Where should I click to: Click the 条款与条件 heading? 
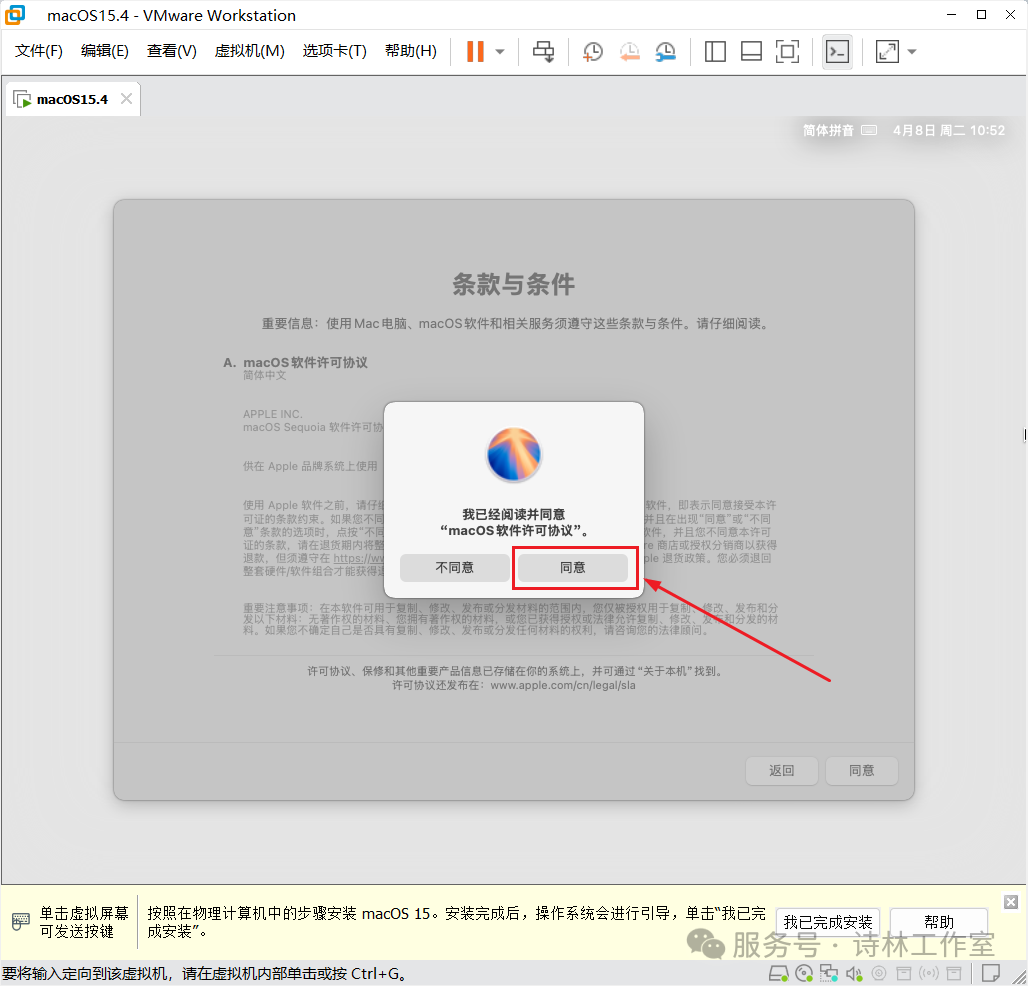[x=513, y=285]
